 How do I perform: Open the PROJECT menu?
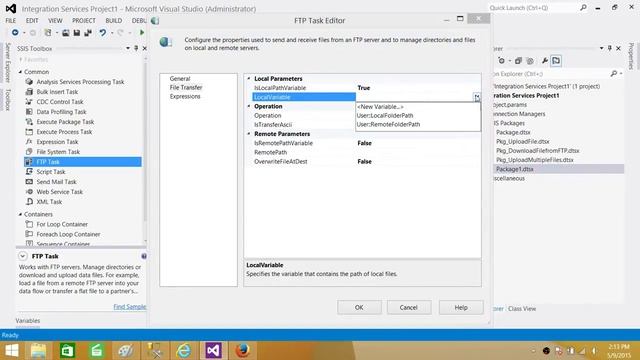[x=84, y=20]
